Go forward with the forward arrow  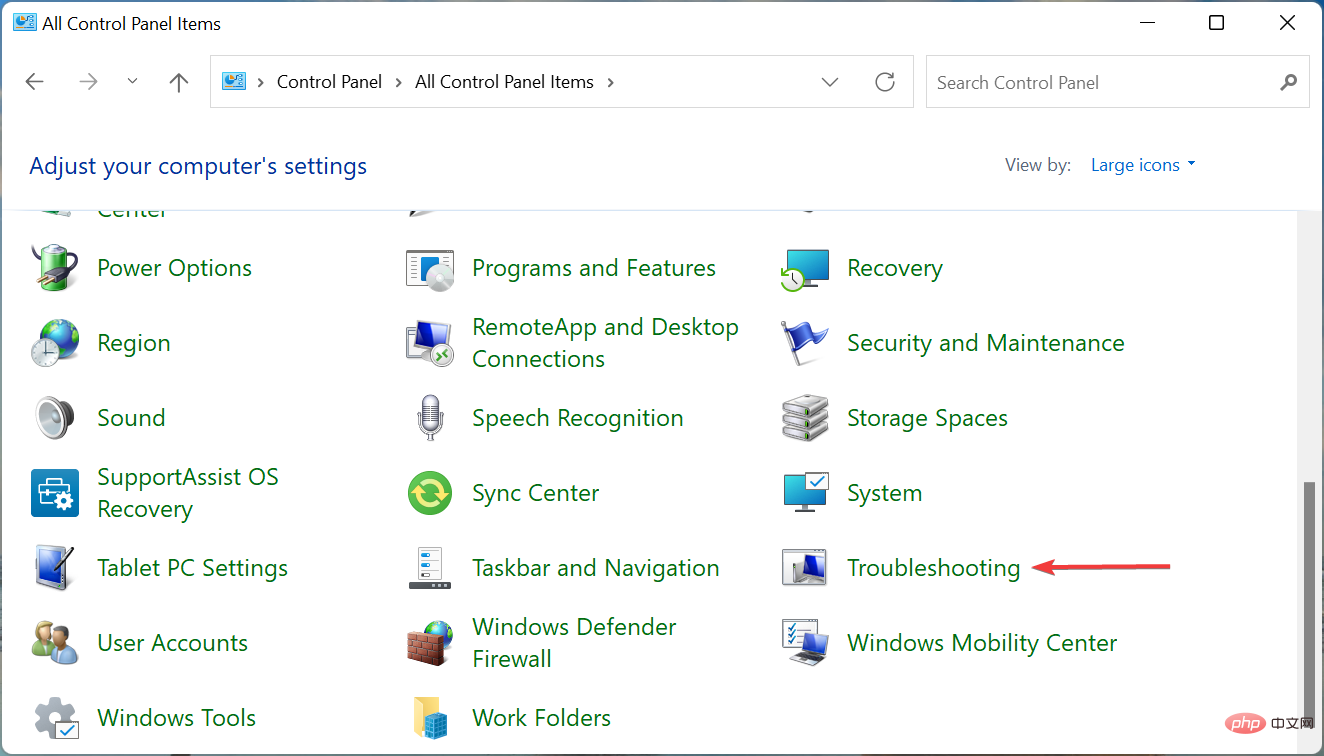point(88,82)
